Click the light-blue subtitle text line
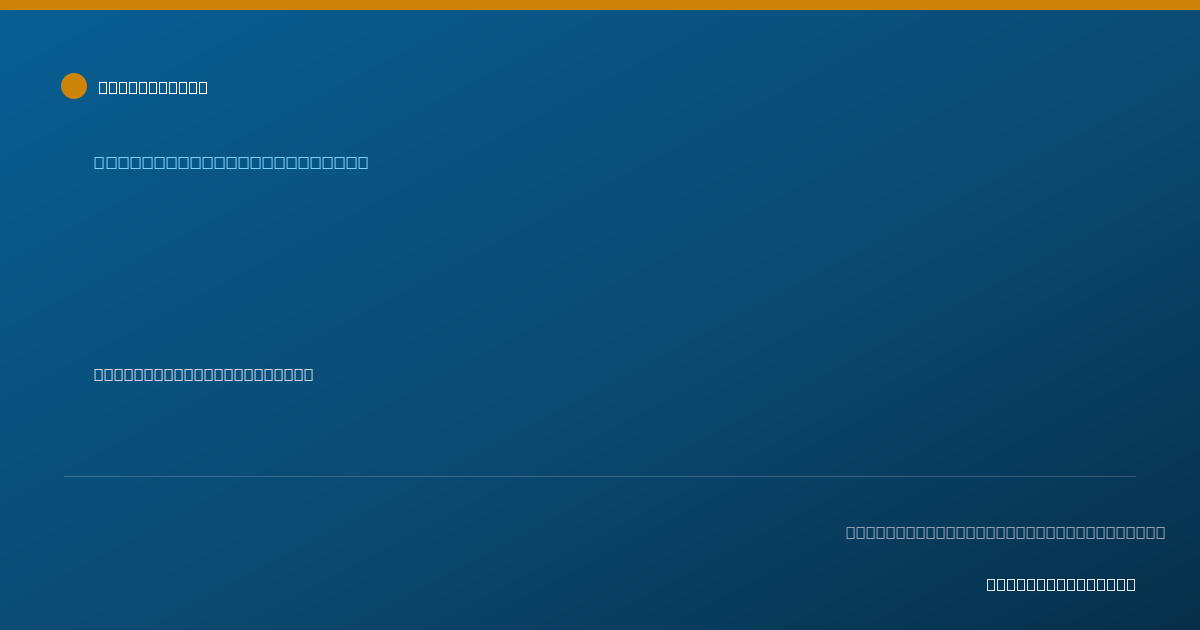This screenshot has width=1200, height=630. pos(231,162)
